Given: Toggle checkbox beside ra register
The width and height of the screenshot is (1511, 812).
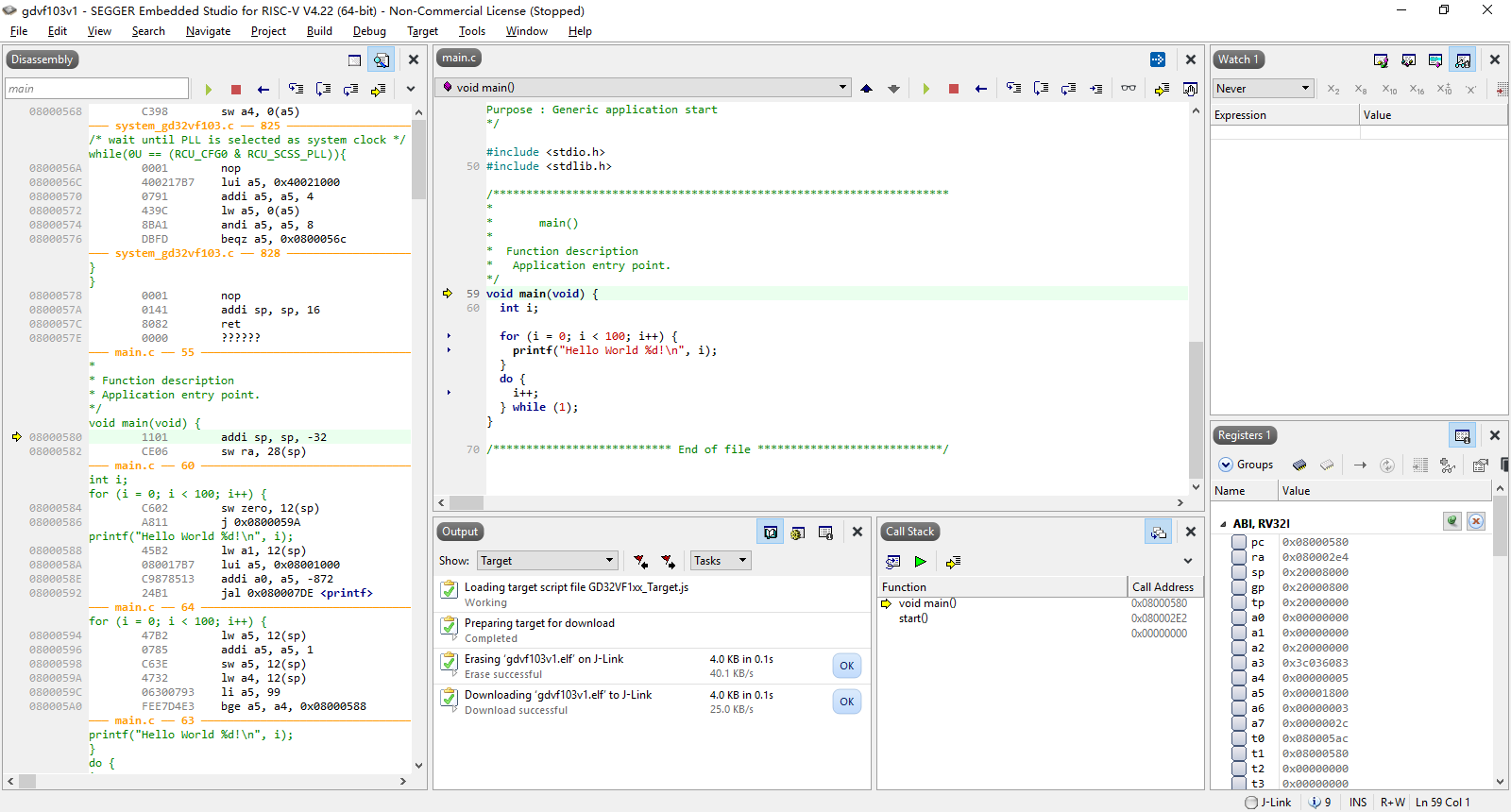Looking at the screenshot, I should click(1239, 557).
